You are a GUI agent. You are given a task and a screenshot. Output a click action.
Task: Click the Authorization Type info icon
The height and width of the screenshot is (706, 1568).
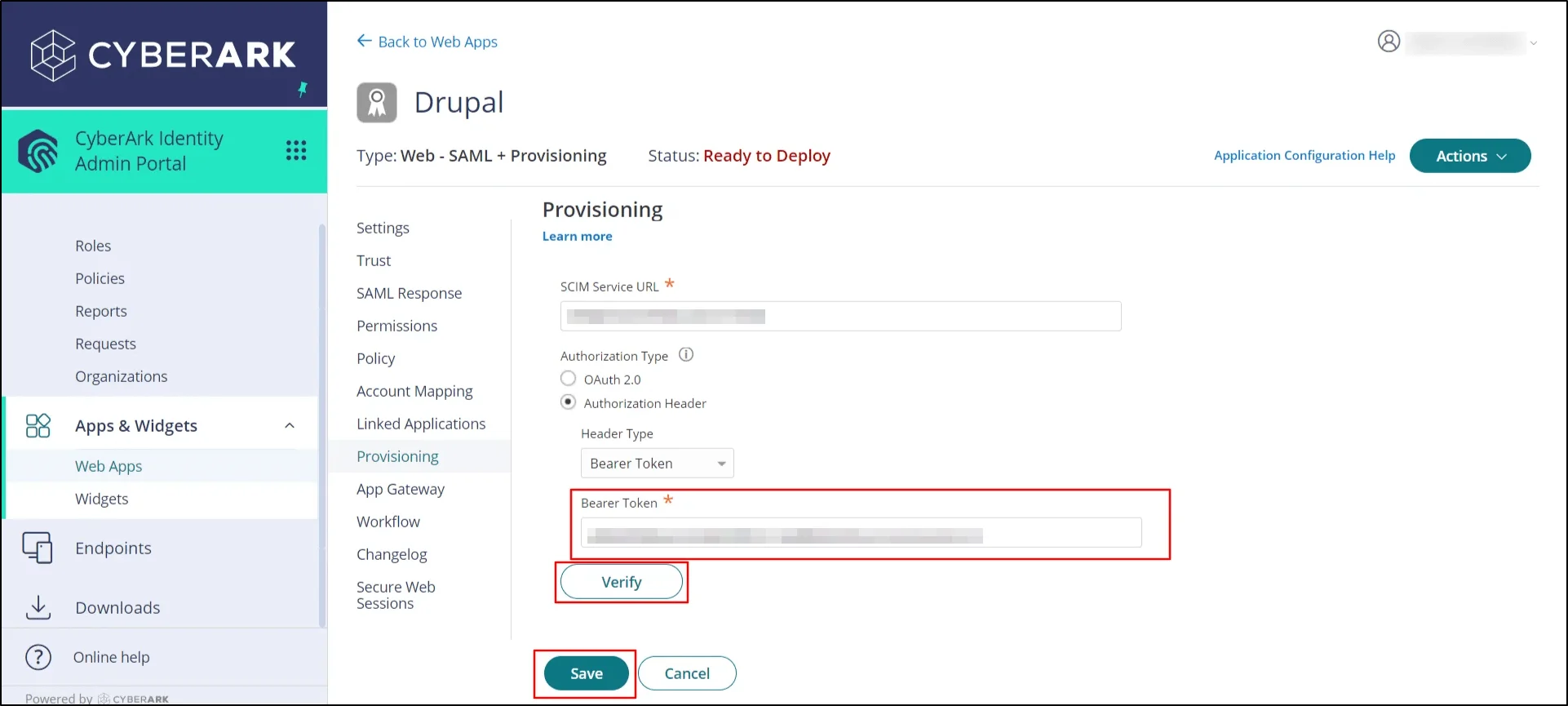pyautogui.click(x=686, y=354)
